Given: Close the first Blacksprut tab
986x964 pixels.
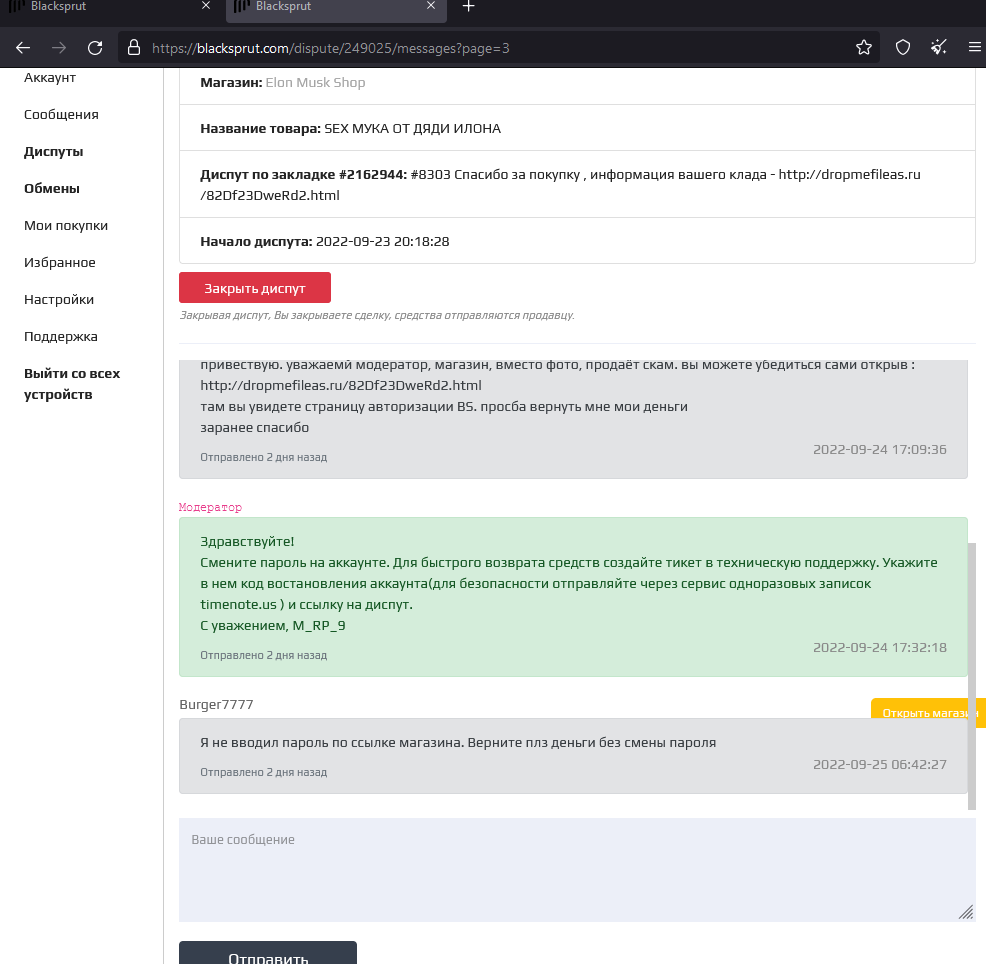Looking at the screenshot, I should click(x=206, y=6).
